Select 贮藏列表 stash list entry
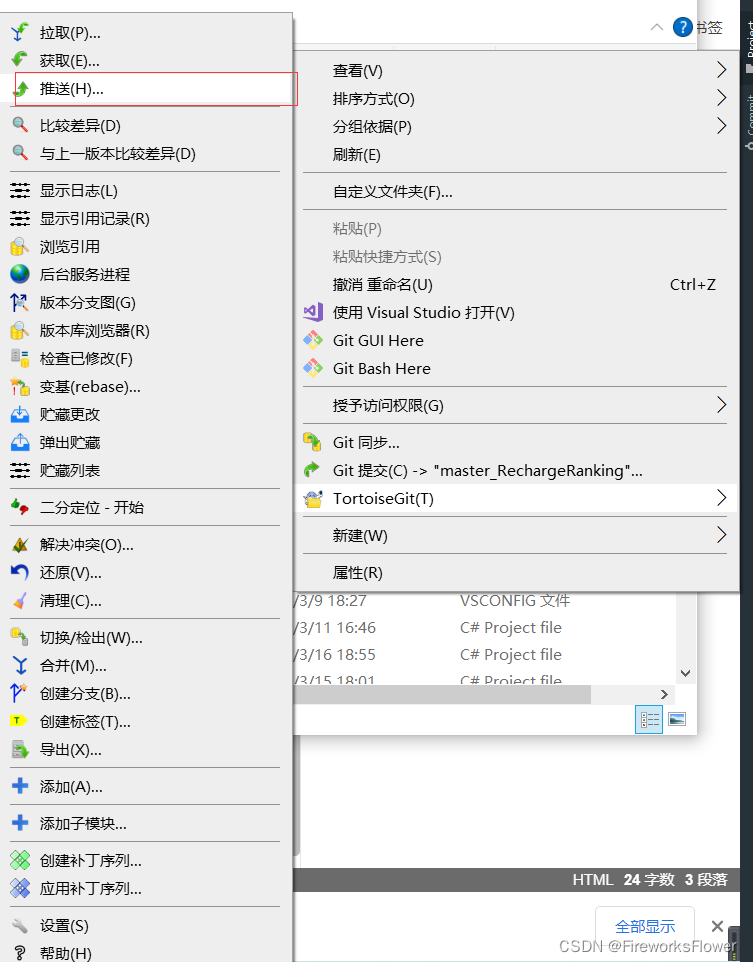753x962 pixels. pyautogui.click(x=145, y=471)
